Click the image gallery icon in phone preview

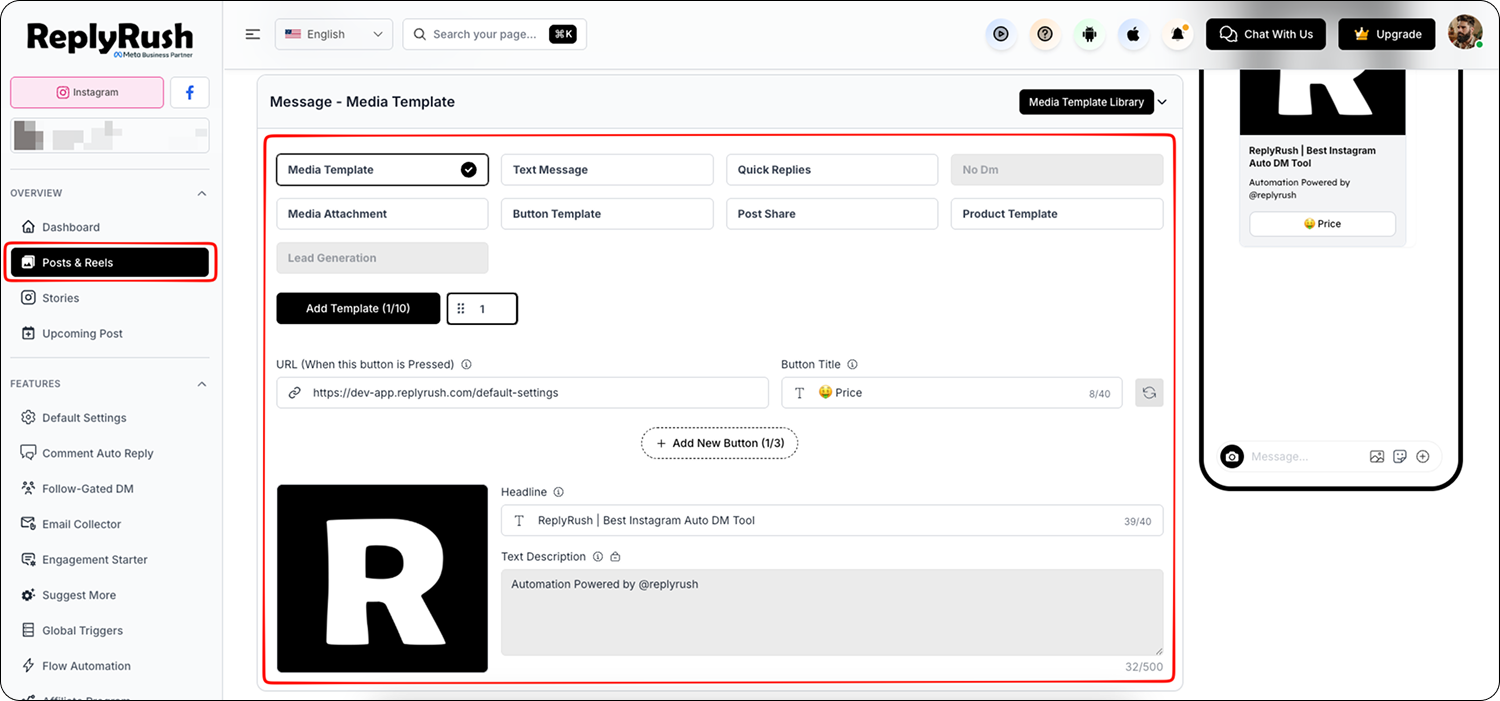point(1377,456)
